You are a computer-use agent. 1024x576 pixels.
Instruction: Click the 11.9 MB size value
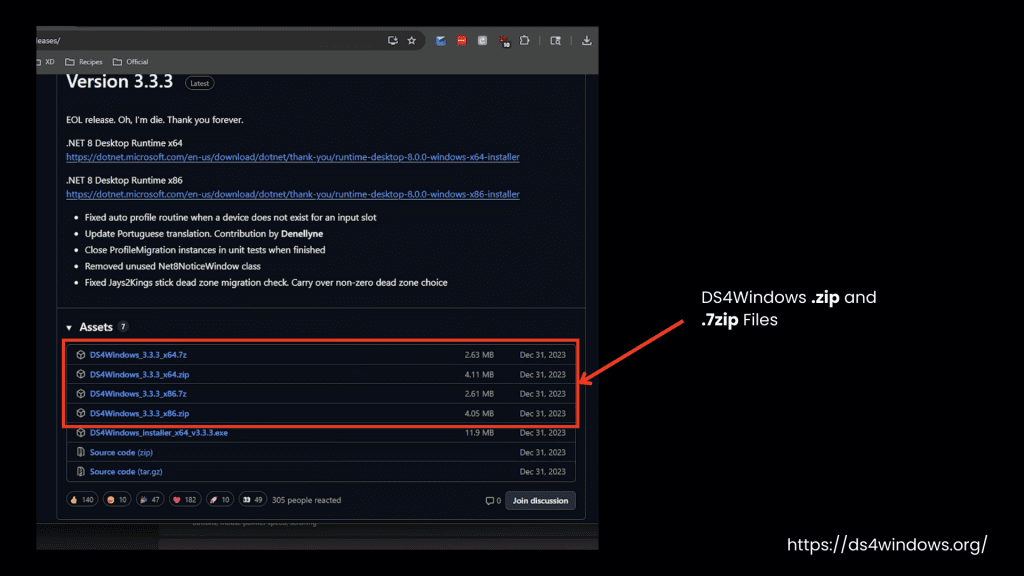pos(479,433)
